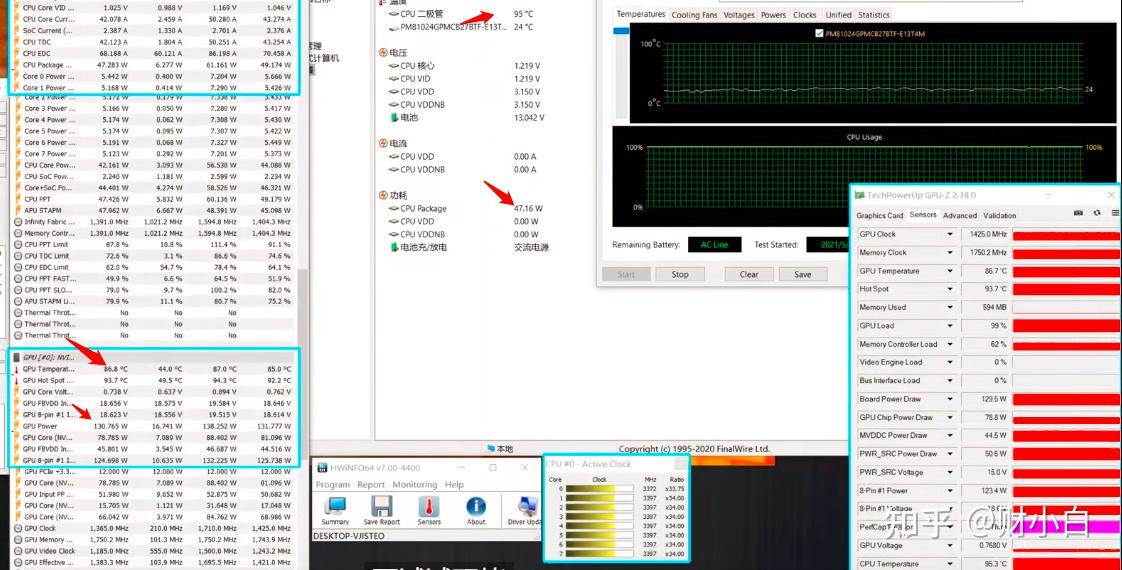Open the Unified tab

pos(838,15)
